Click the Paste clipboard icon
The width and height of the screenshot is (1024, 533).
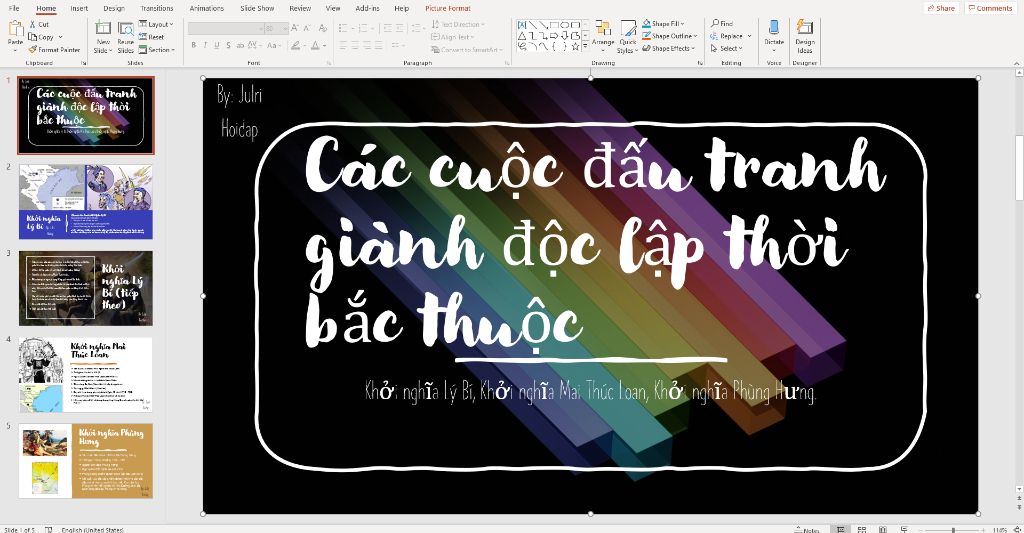coord(15,30)
